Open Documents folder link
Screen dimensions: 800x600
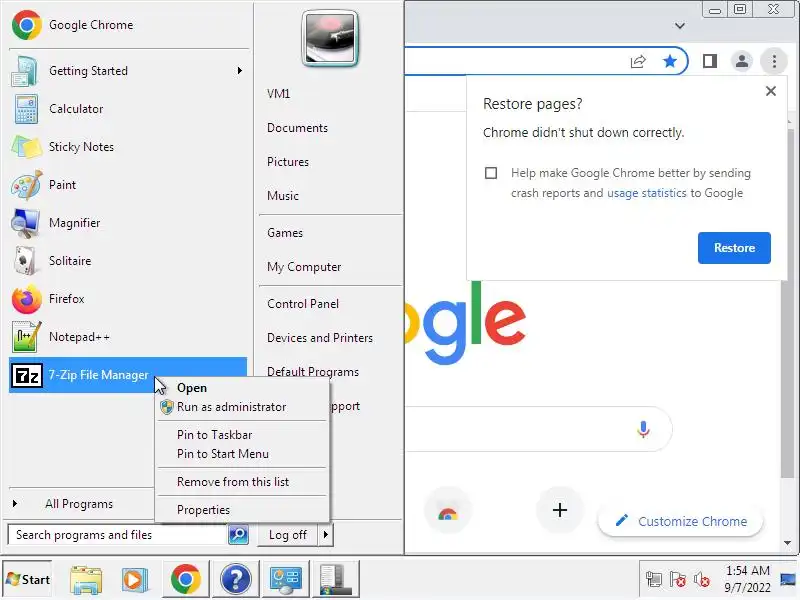[x=297, y=128]
